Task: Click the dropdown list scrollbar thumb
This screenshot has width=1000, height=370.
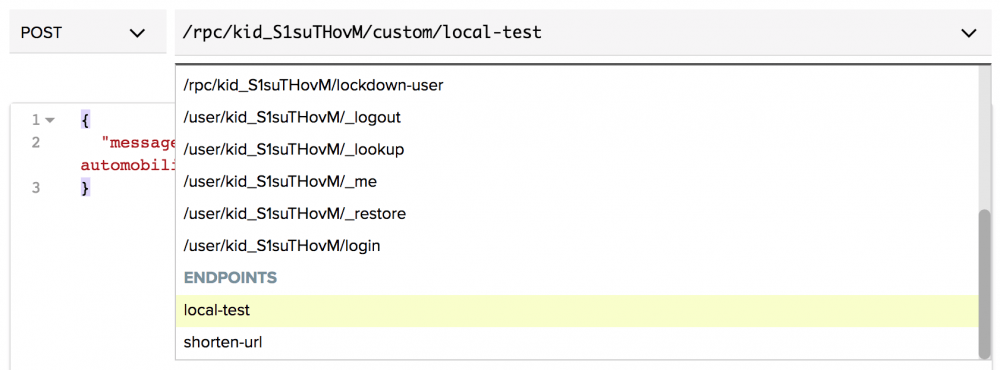Action: coord(985,283)
